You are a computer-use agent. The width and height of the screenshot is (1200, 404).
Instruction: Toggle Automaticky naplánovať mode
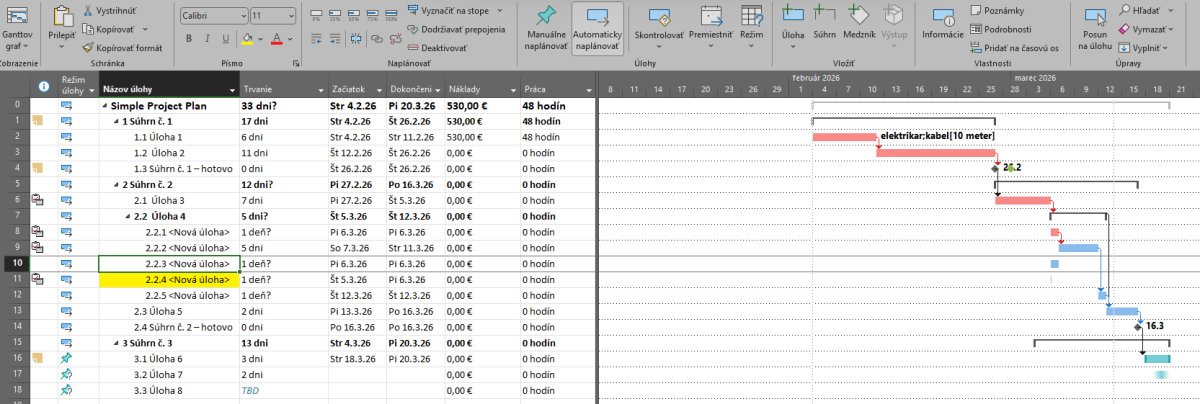coord(597,28)
